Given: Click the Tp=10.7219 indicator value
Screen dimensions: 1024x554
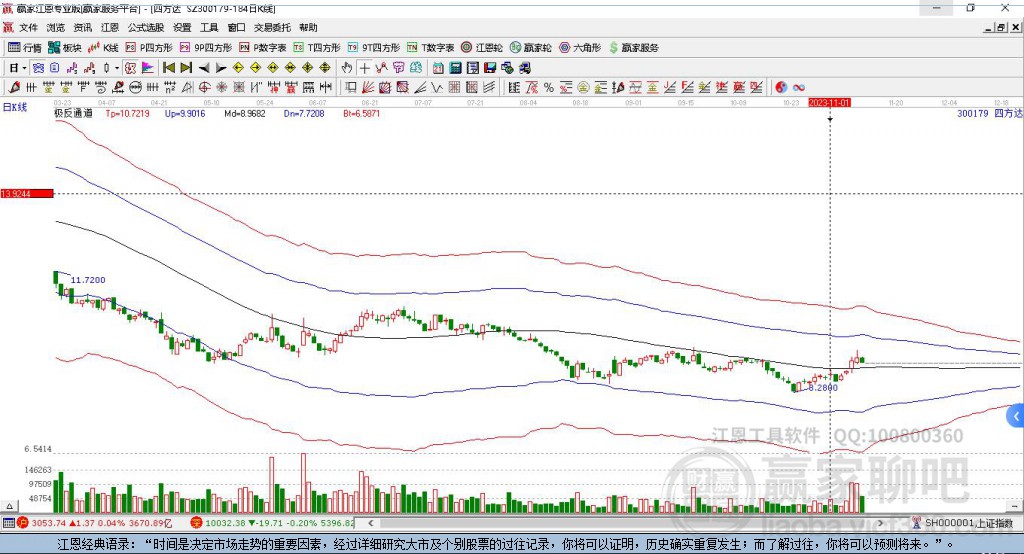Looking at the screenshot, I should (127, 114).
